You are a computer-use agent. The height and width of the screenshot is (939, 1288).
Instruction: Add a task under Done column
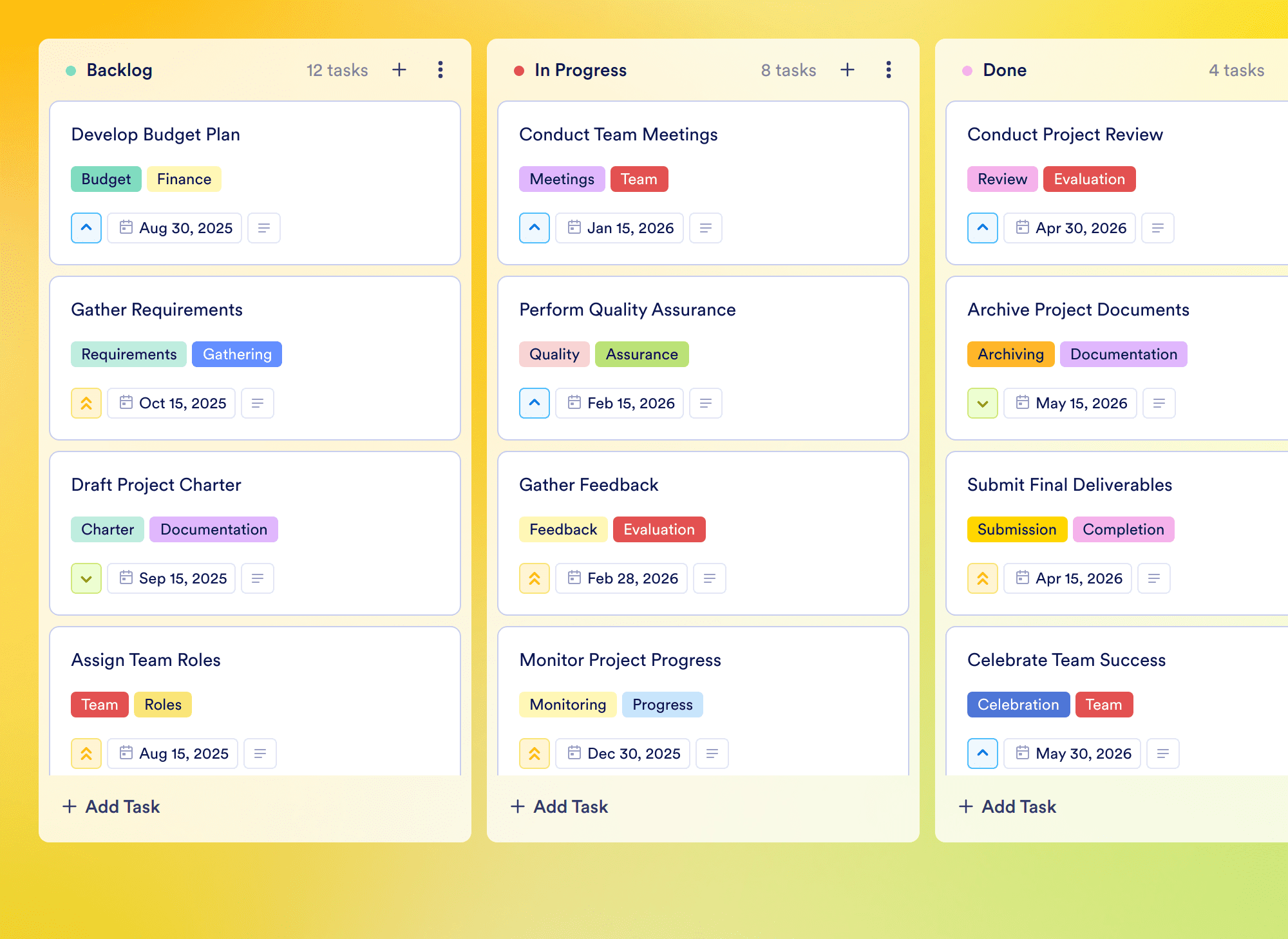[1007, 806]
